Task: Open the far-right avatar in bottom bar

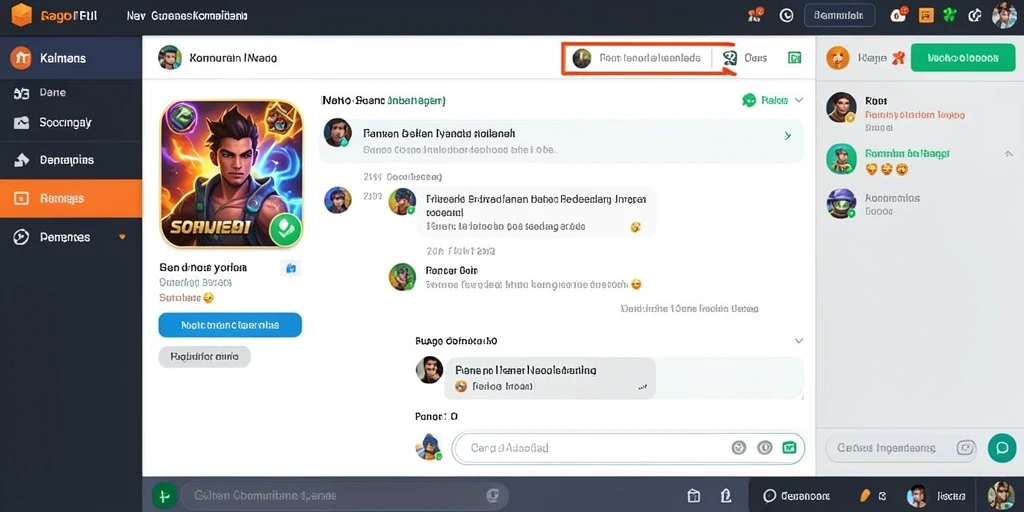Action: [x=1001, y=496]
